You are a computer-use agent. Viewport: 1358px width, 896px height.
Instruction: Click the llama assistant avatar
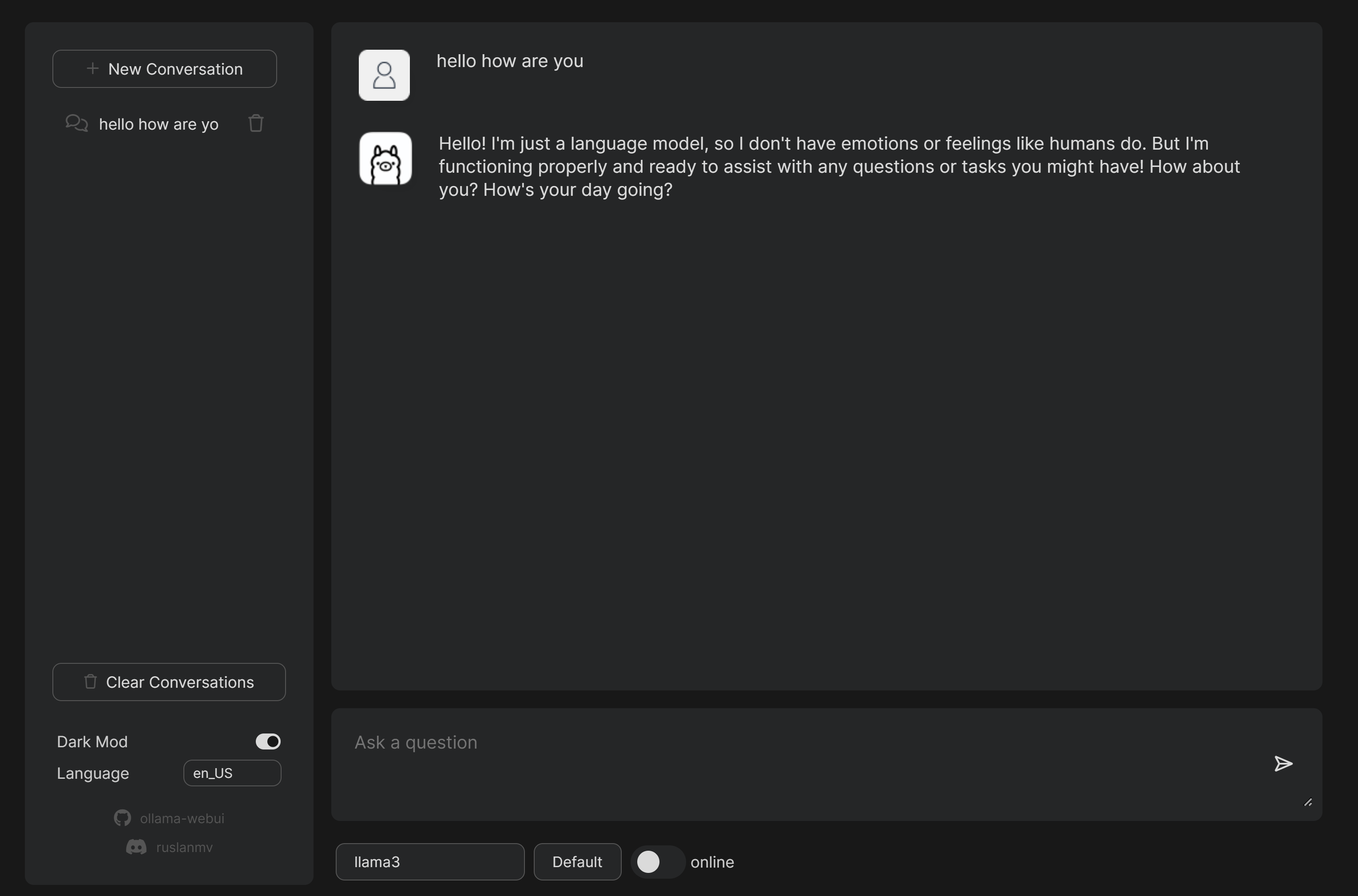[x=385, y=158]
